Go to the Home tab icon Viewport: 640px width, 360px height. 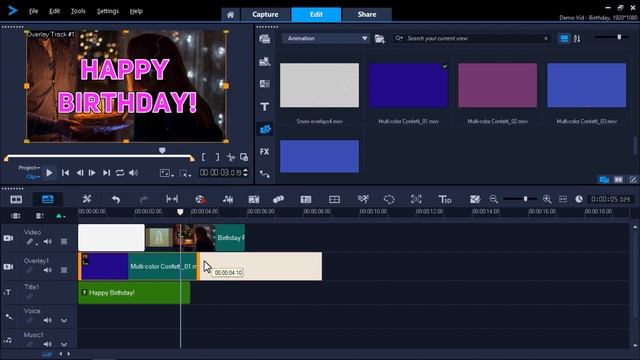(x=231, y=14)
